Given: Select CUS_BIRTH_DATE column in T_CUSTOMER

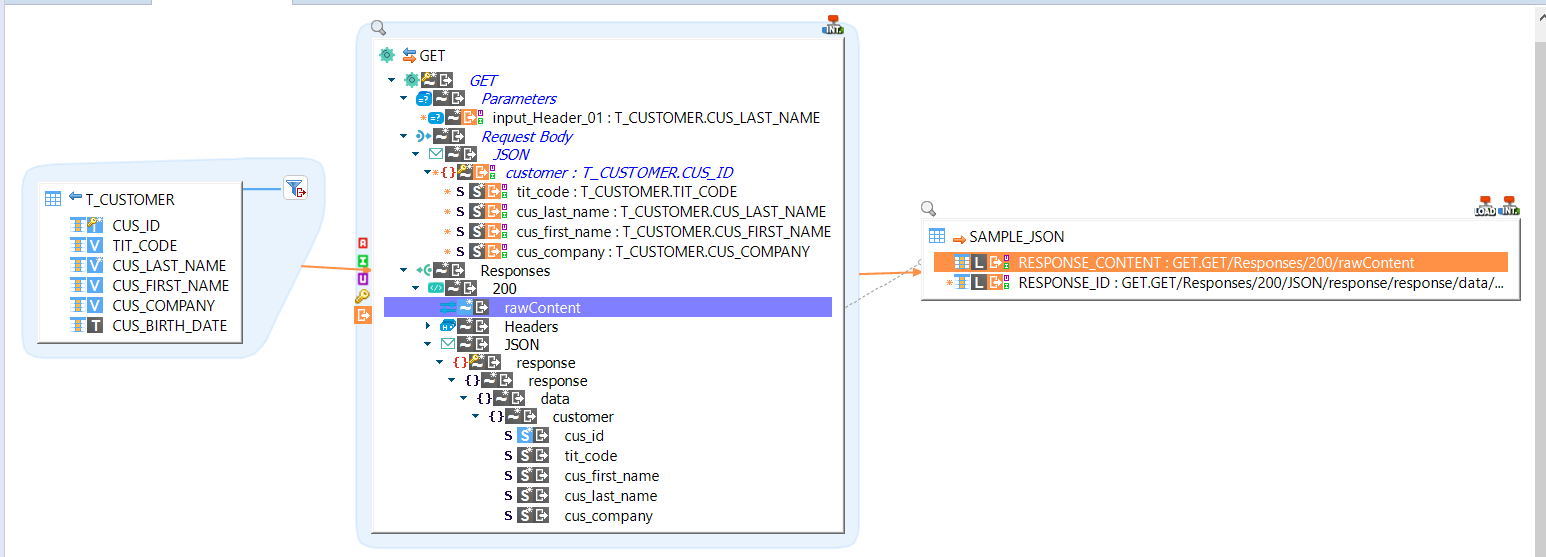Looking at the screenshot, I should tap(170, 325).
